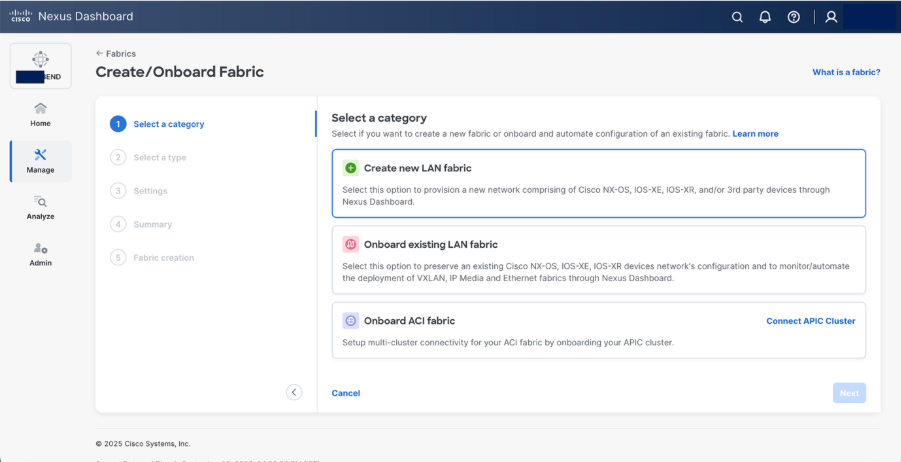Collapse the wizard steps panel chevron
The width and height of the screenshot is (901, 462).
(x=294, y=392)
